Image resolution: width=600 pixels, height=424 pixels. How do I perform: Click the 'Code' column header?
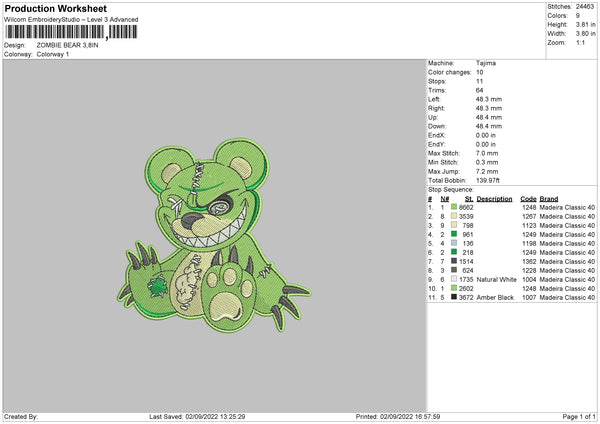tap(528, 199)
